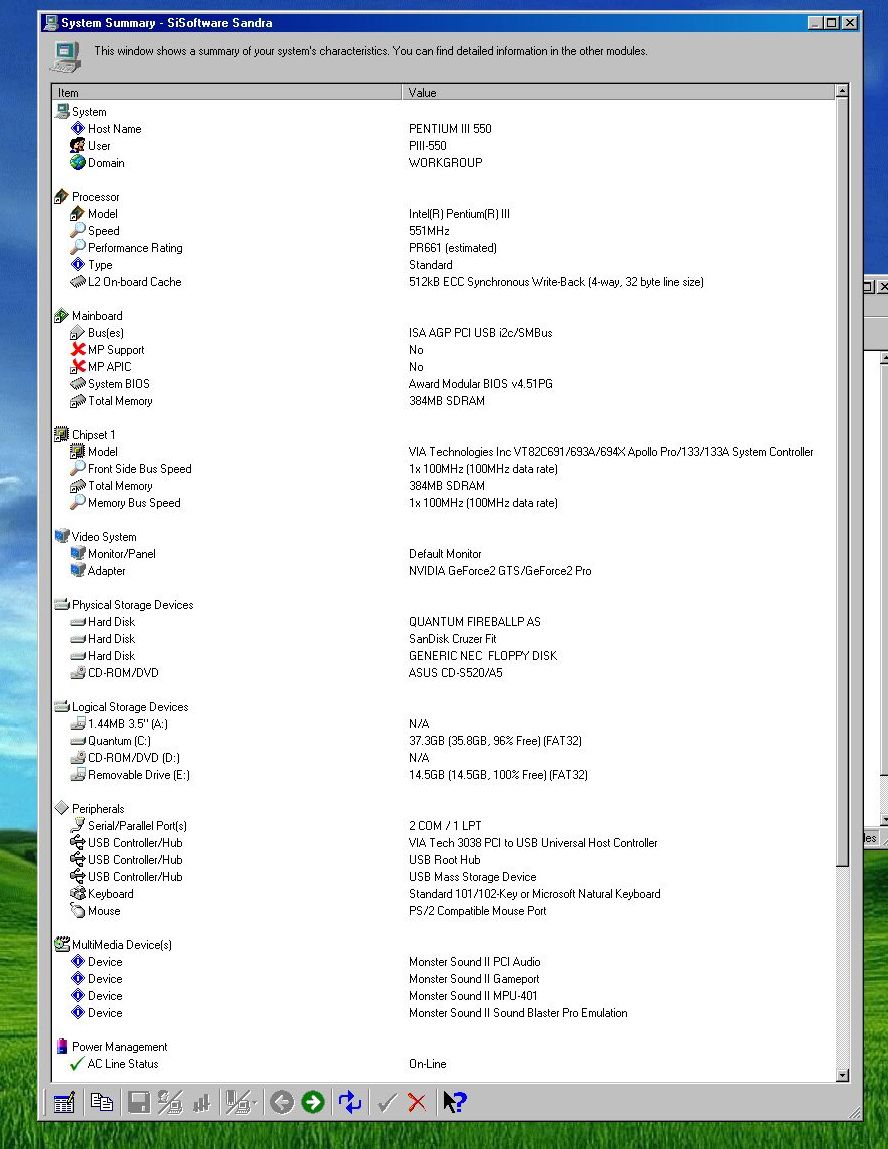Click the computer icon beside the summary description
The width and height of the screenshot is (888, 1149).
66,56
